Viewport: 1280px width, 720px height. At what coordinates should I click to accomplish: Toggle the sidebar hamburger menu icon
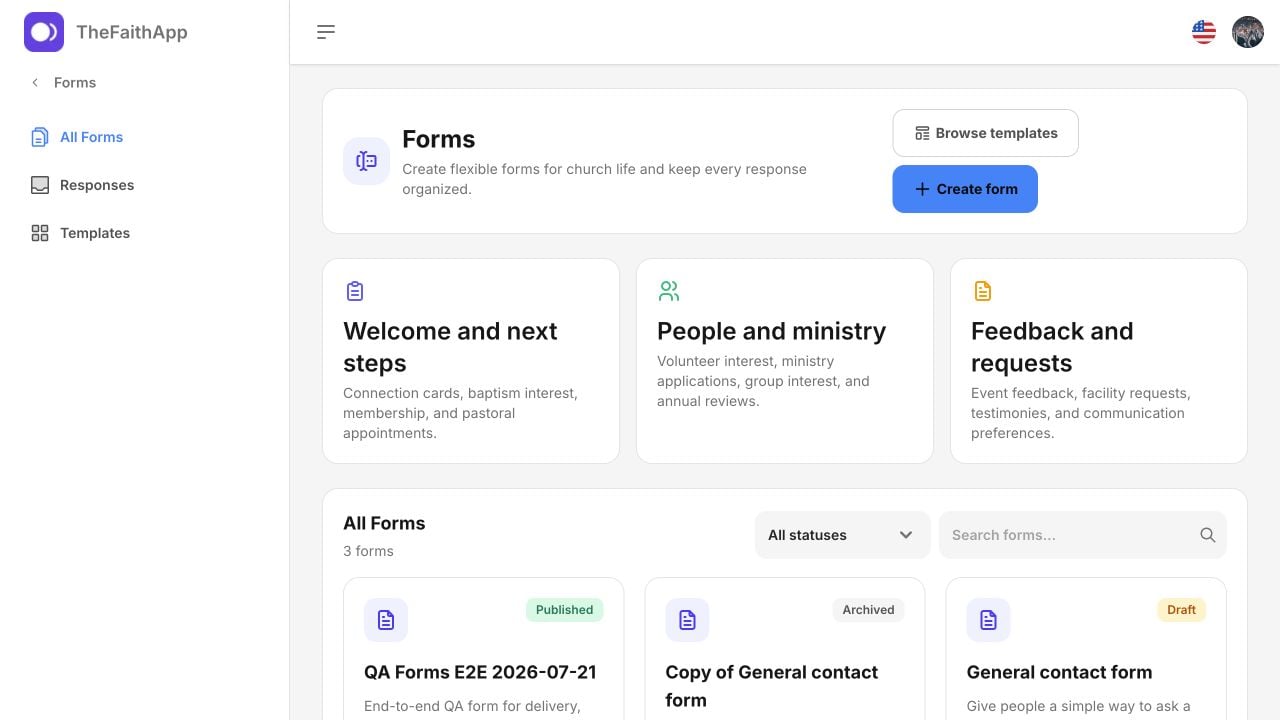pos(326,32)
